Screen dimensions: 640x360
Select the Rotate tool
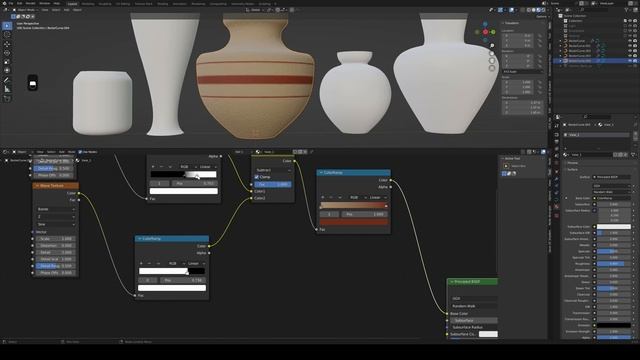pos(7,53)
